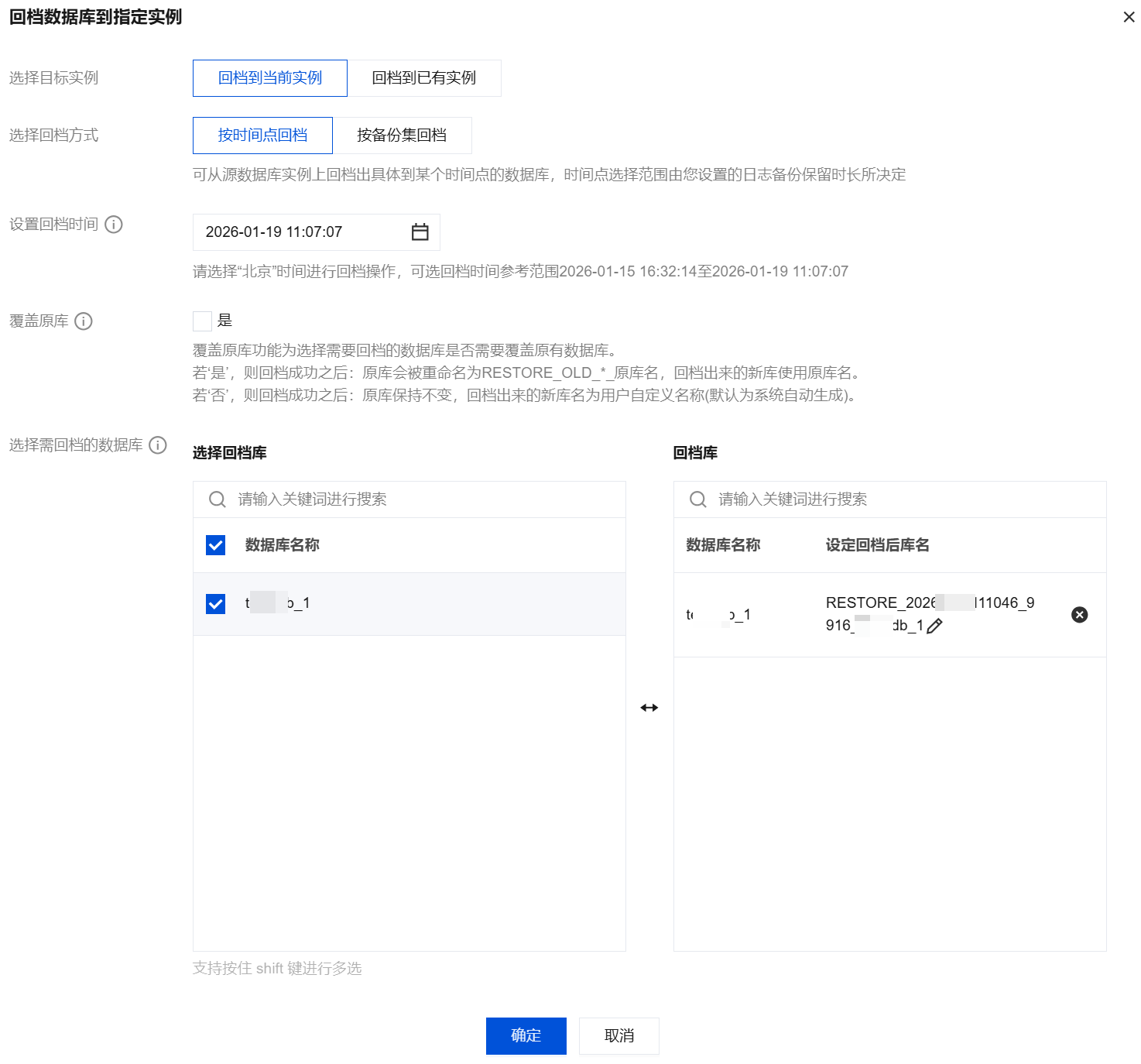Edit the restored database name with pencil icon
Image resolution: width=1141 pixels, height=1064 pixels.
pyautogui.click(x=934, y=626)
